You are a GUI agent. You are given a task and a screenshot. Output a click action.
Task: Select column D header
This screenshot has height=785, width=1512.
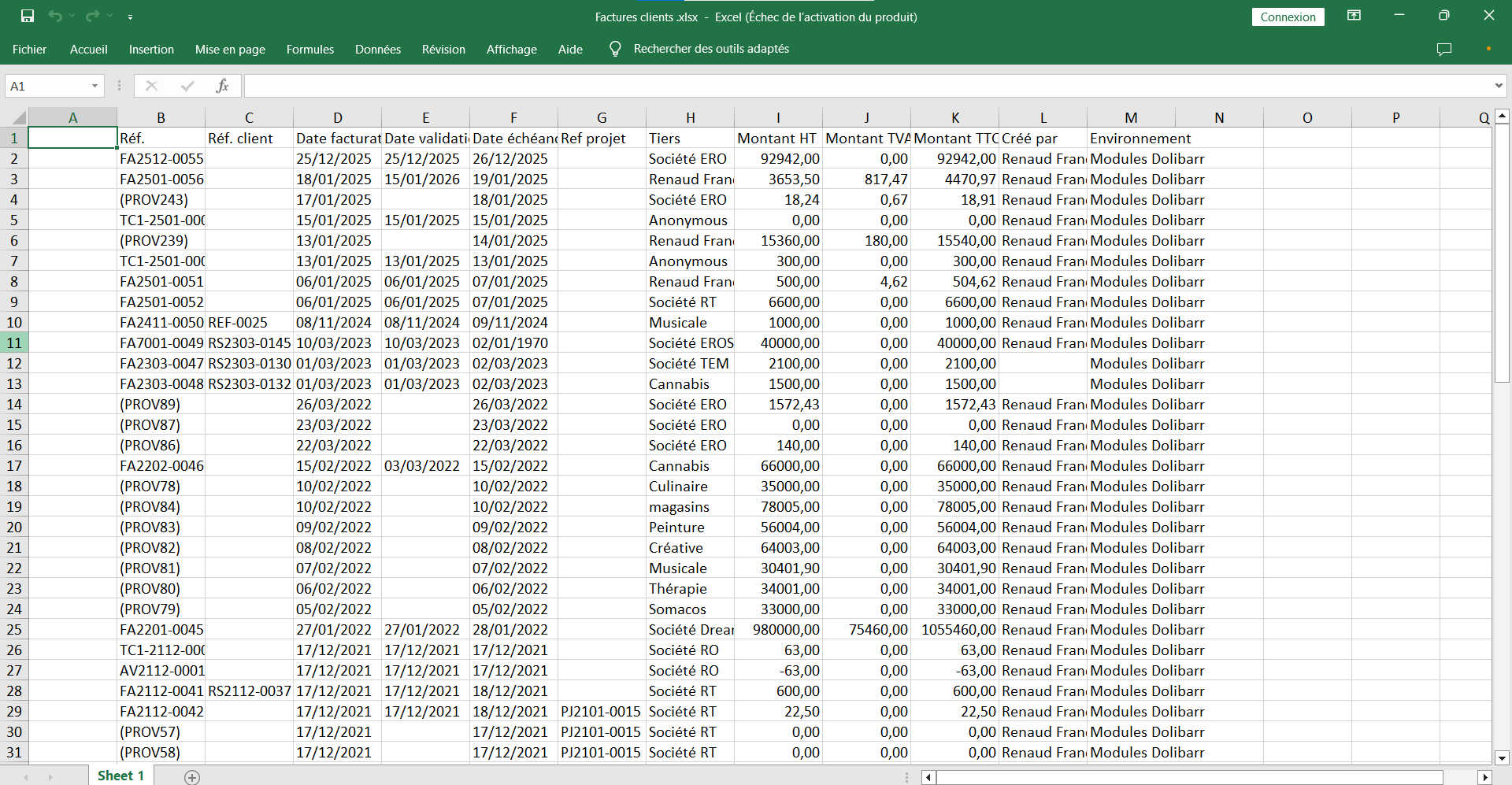tap(337, 118)
